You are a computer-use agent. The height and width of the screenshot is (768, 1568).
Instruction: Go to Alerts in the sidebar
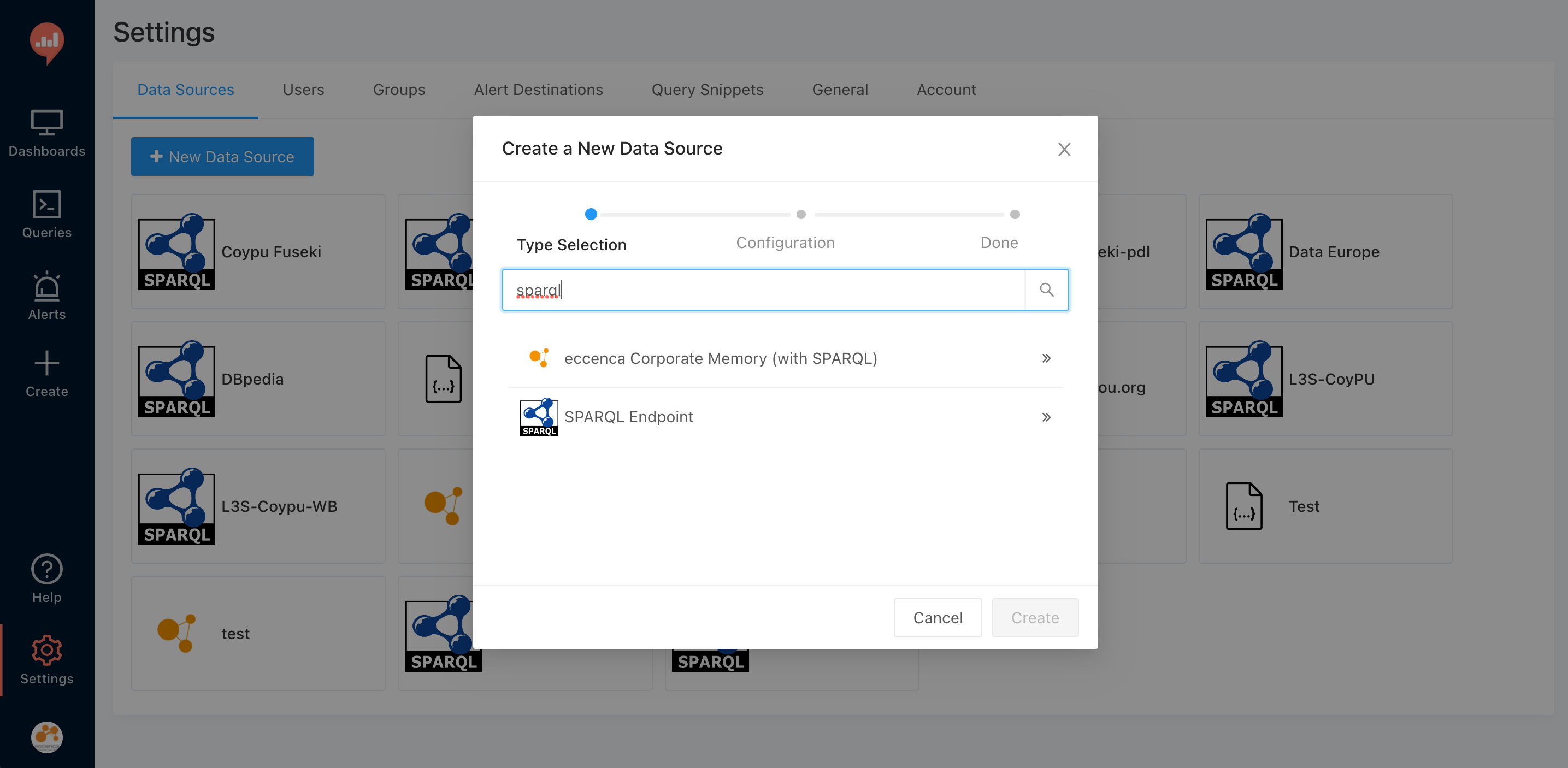[x=47, y=296]
